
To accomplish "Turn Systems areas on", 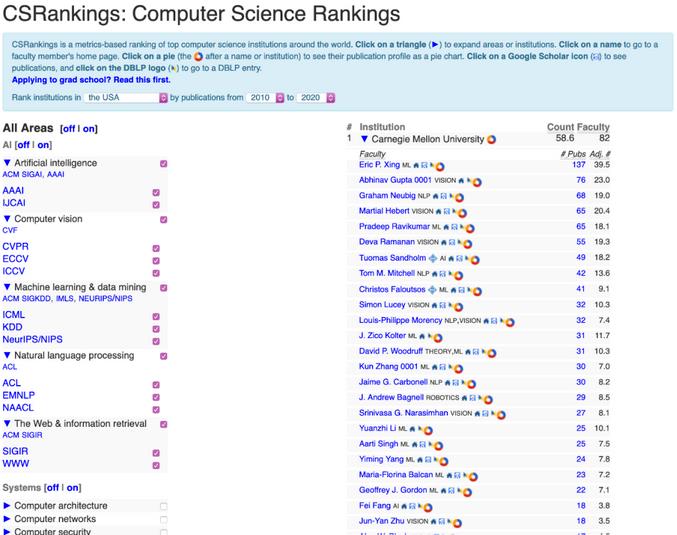I will [x=73, y=488].
